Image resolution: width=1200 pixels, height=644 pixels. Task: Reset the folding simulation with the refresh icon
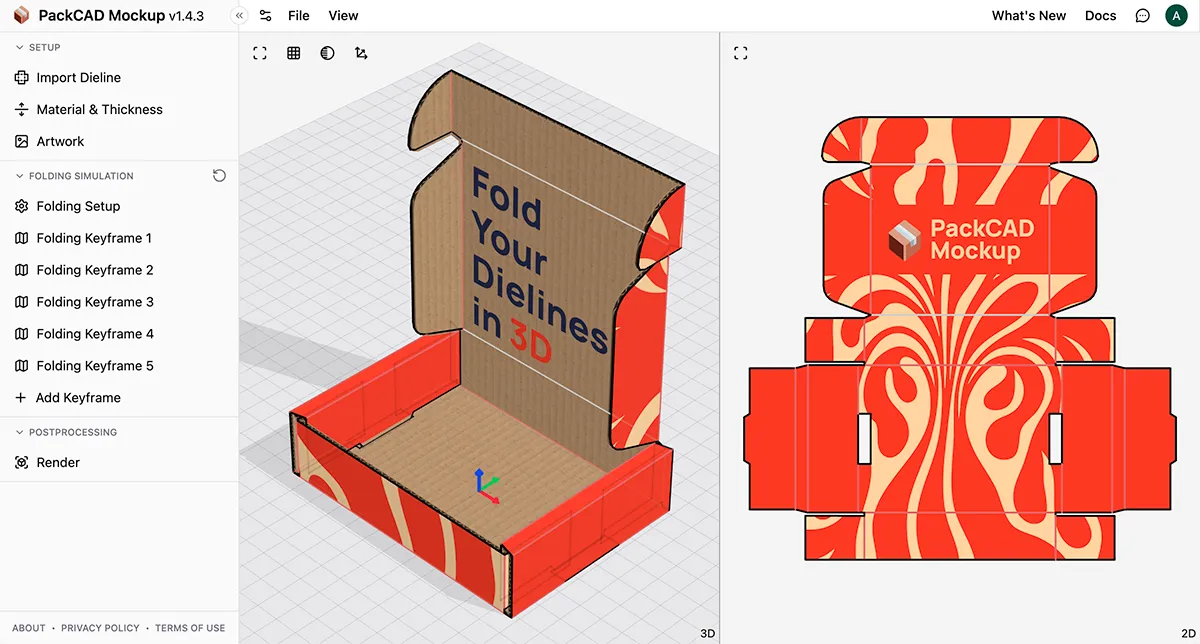point(219,175)
